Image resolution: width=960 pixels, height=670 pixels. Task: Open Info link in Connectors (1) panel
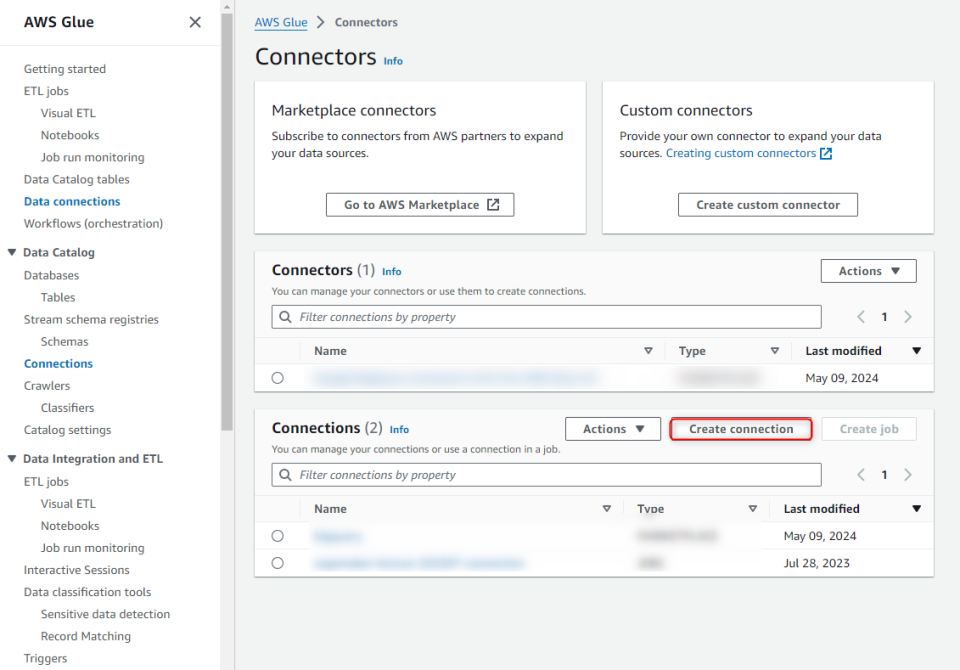click(392, 271)
